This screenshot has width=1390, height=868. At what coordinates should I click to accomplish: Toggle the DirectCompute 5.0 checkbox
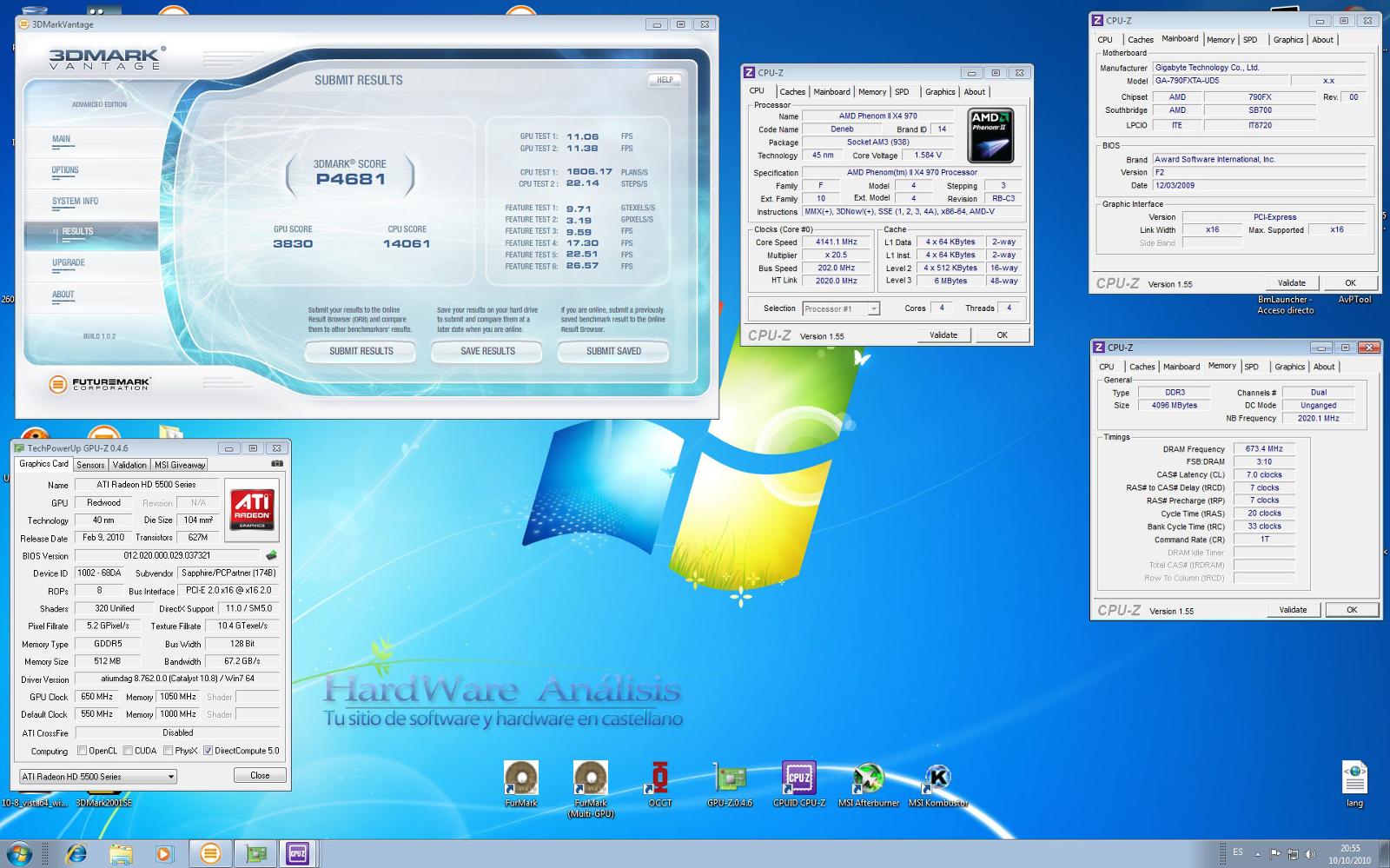click(208, 751)
